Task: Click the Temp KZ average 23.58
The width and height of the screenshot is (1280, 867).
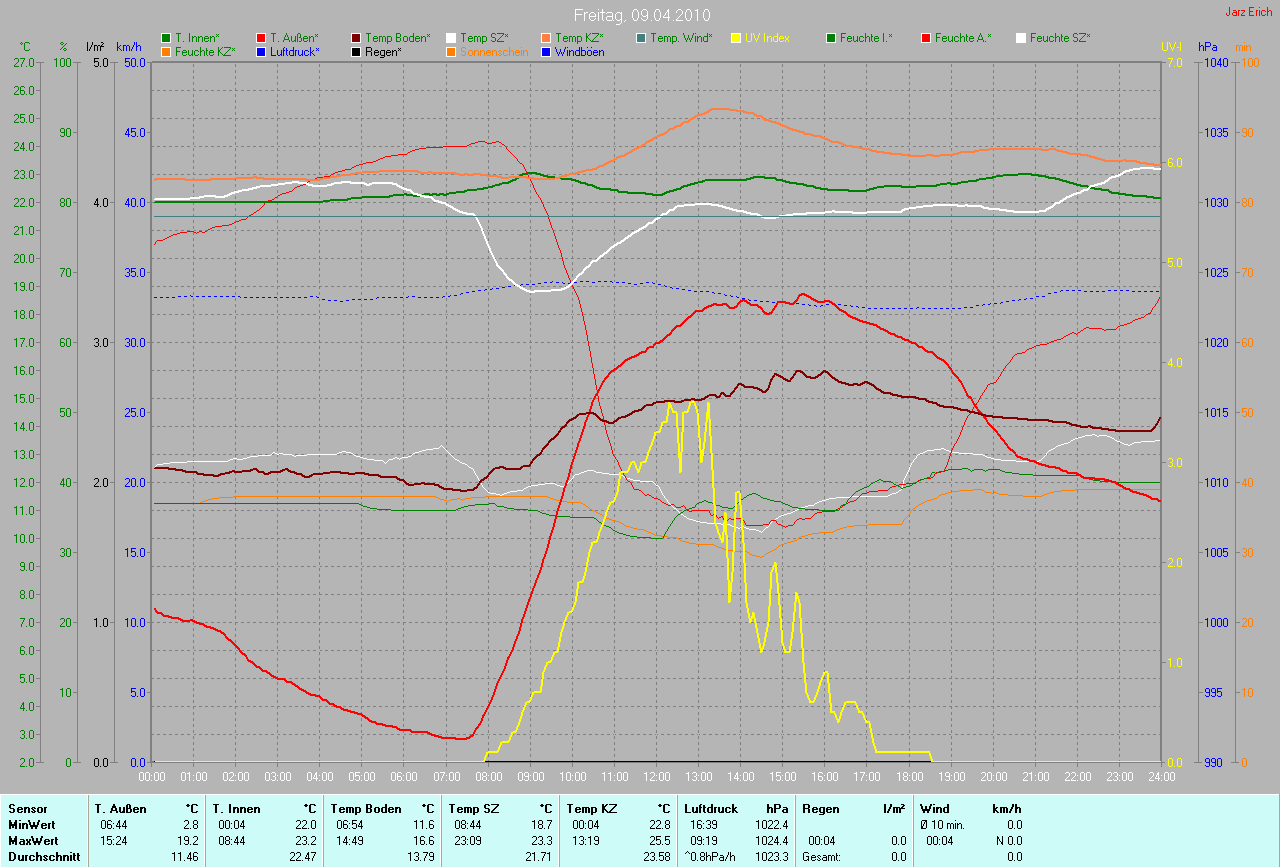Action: click(x=658, y=857)
